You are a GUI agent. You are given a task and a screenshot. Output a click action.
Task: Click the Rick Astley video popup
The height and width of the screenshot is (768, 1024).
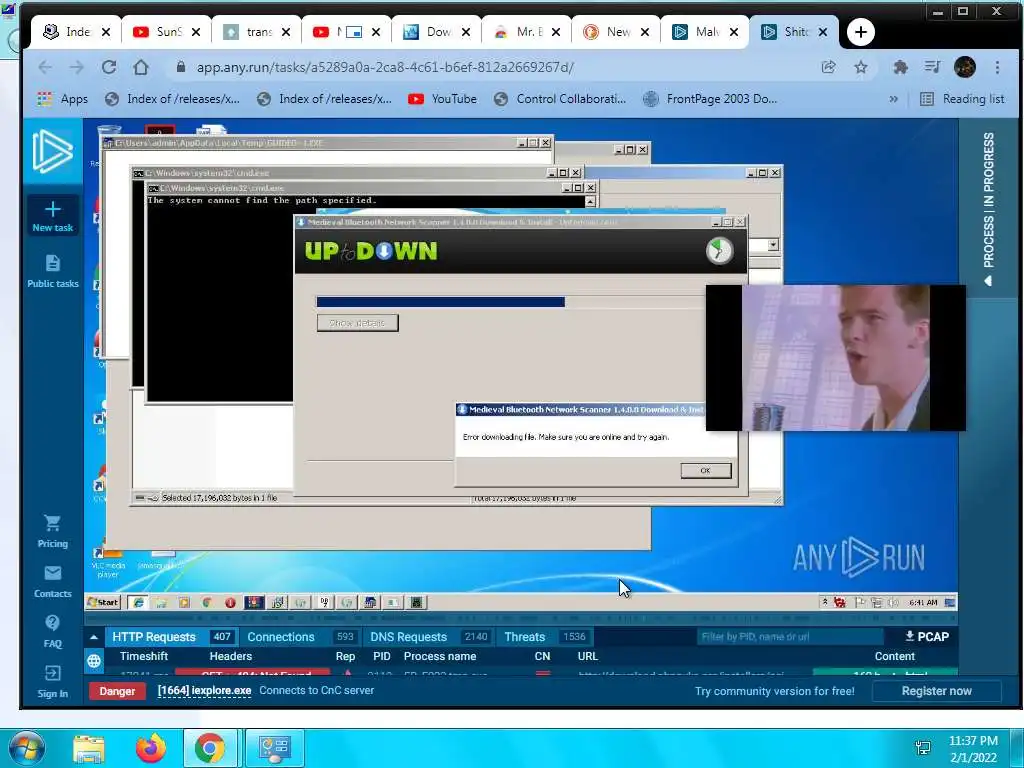[x=835, y=358]
